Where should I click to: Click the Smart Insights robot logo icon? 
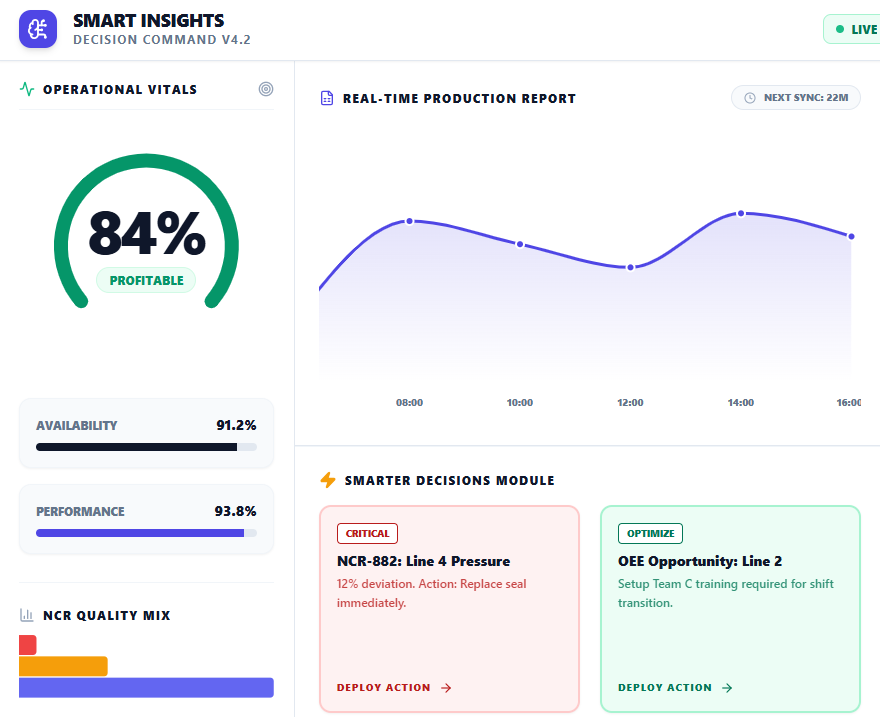tap(38, 29)
